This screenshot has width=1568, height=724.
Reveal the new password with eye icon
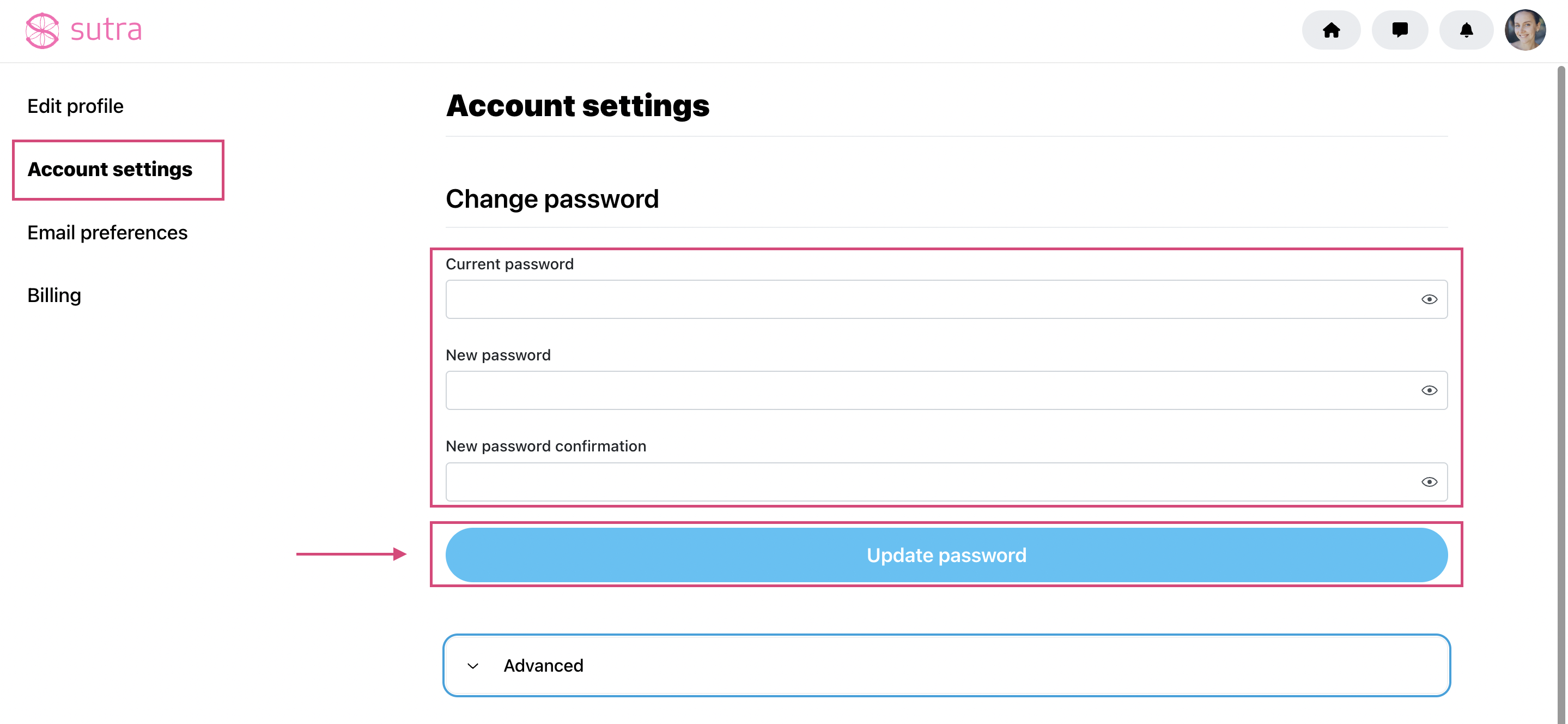pos(1429,390)
